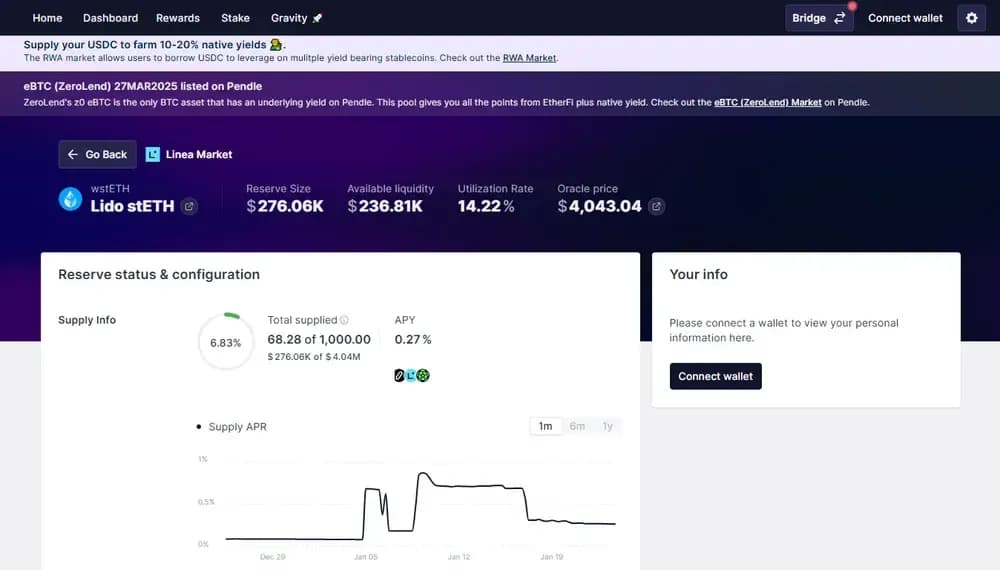Click the reward token icons under APY
This screenshot has width=1000, height=570.
412,376
